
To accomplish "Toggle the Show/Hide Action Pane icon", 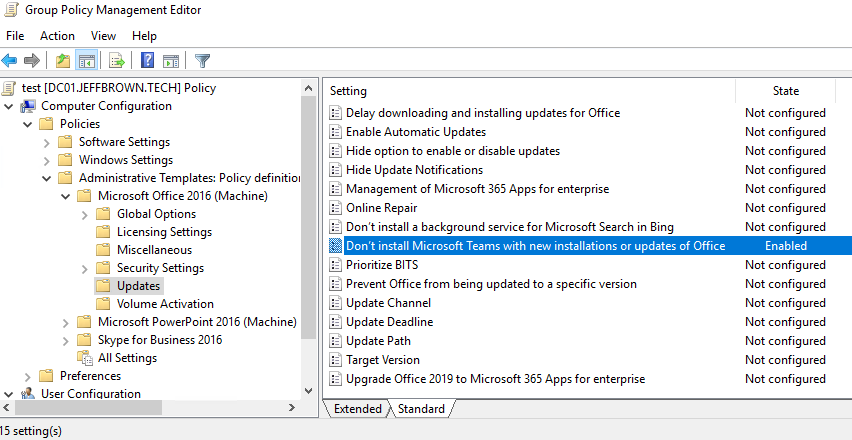I will click(171, 60).
